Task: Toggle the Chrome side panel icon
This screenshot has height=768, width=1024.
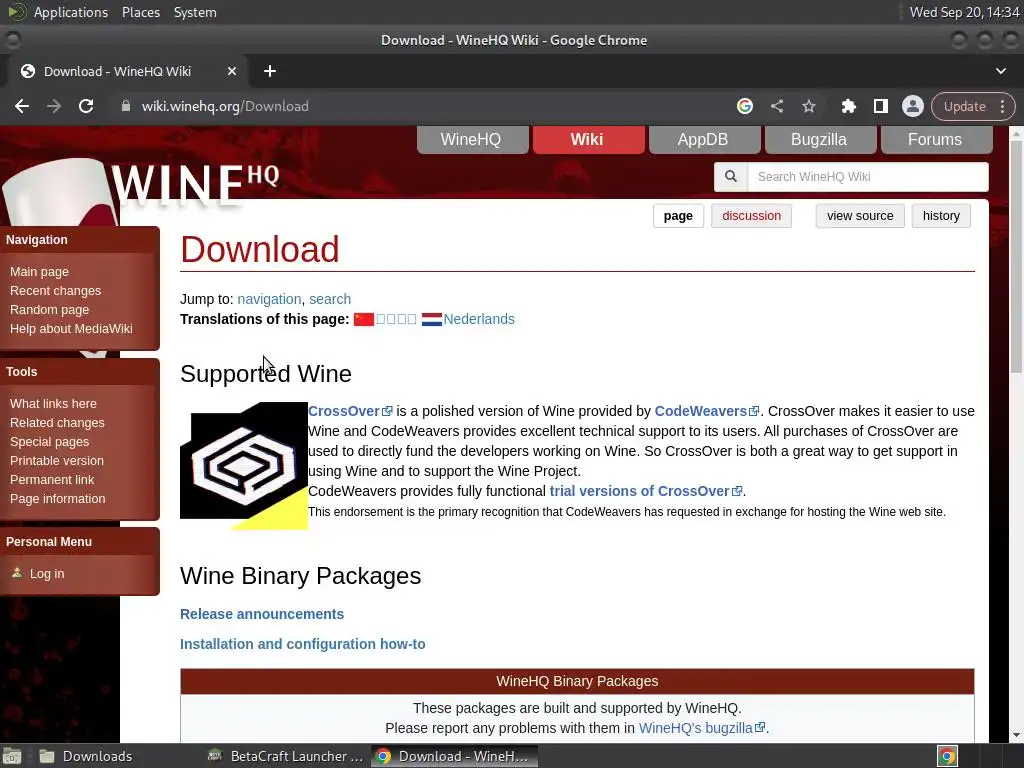Action: [880, 106]
